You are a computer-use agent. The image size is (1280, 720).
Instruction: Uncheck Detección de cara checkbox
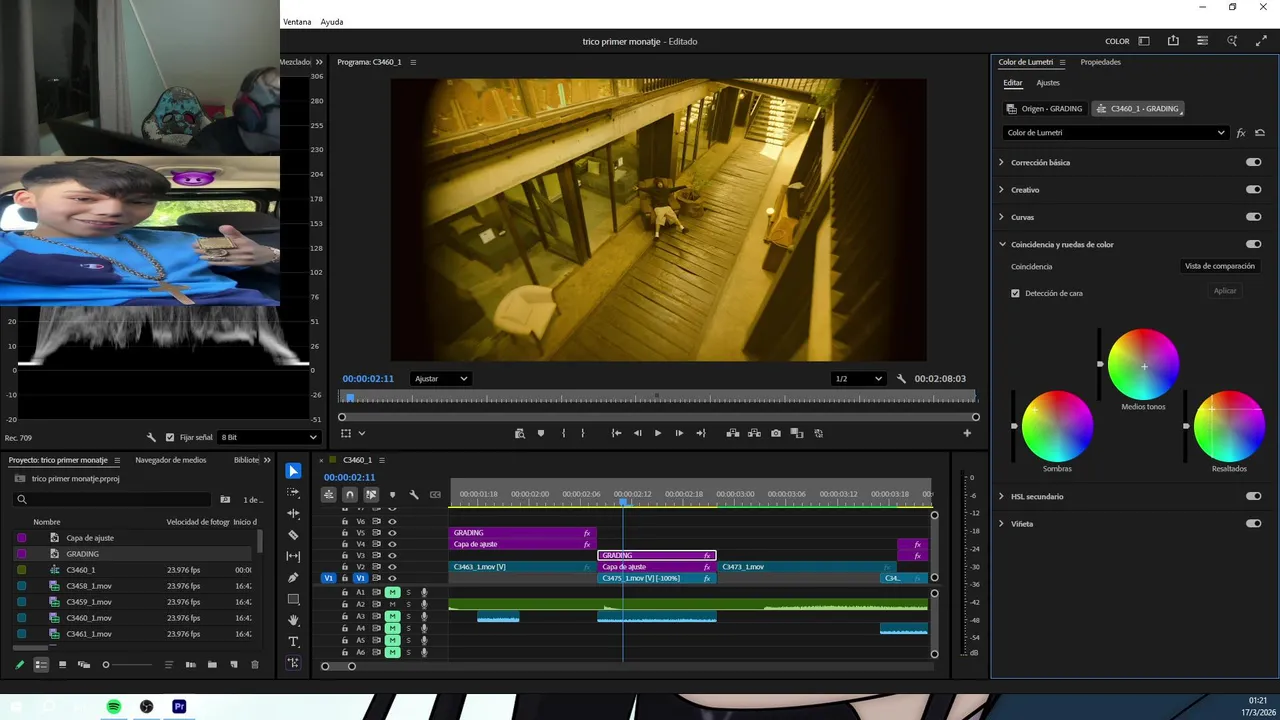(x=1015, y=293)
